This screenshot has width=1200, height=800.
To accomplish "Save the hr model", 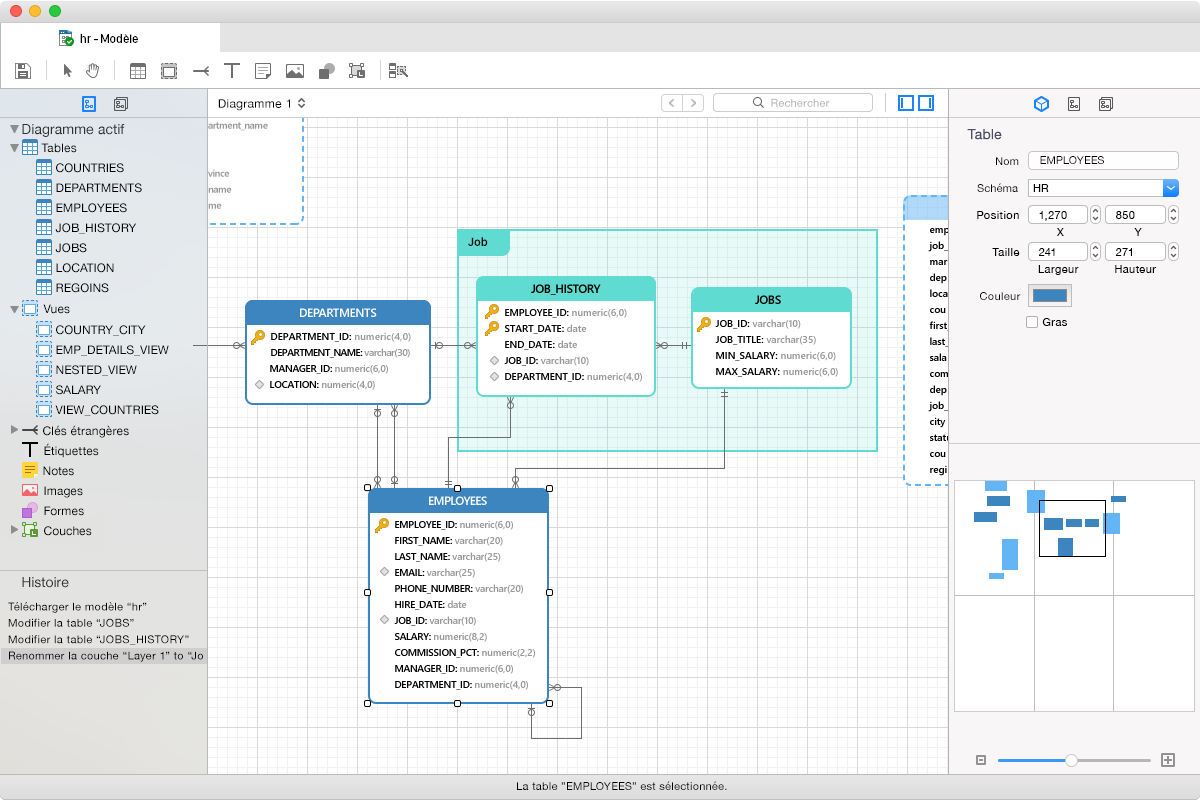I will click(22, 70).
